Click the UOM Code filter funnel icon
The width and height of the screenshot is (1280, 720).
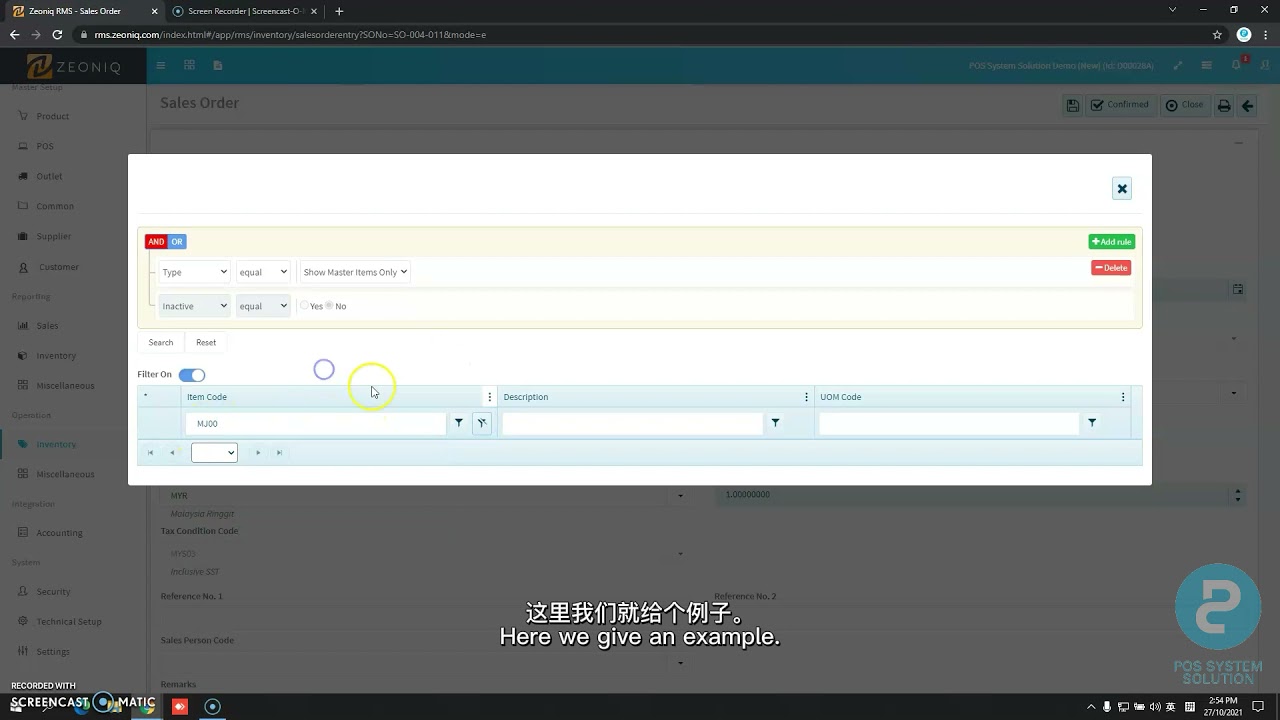1092,423
